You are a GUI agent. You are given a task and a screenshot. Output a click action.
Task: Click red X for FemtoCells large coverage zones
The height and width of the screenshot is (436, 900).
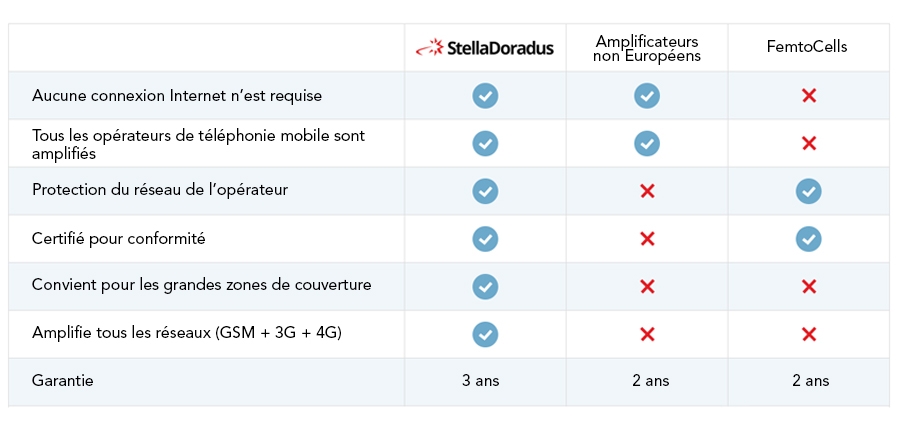(809, 286)
